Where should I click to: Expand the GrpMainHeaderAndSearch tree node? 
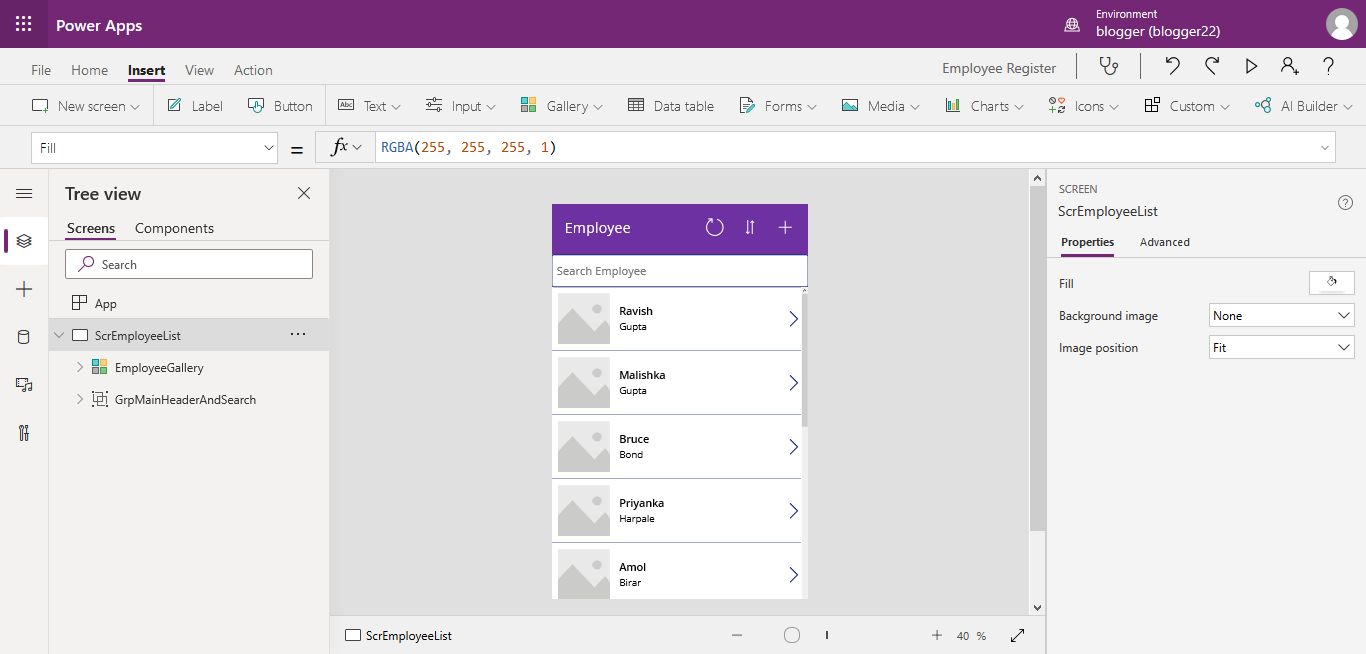pos(80,400)
